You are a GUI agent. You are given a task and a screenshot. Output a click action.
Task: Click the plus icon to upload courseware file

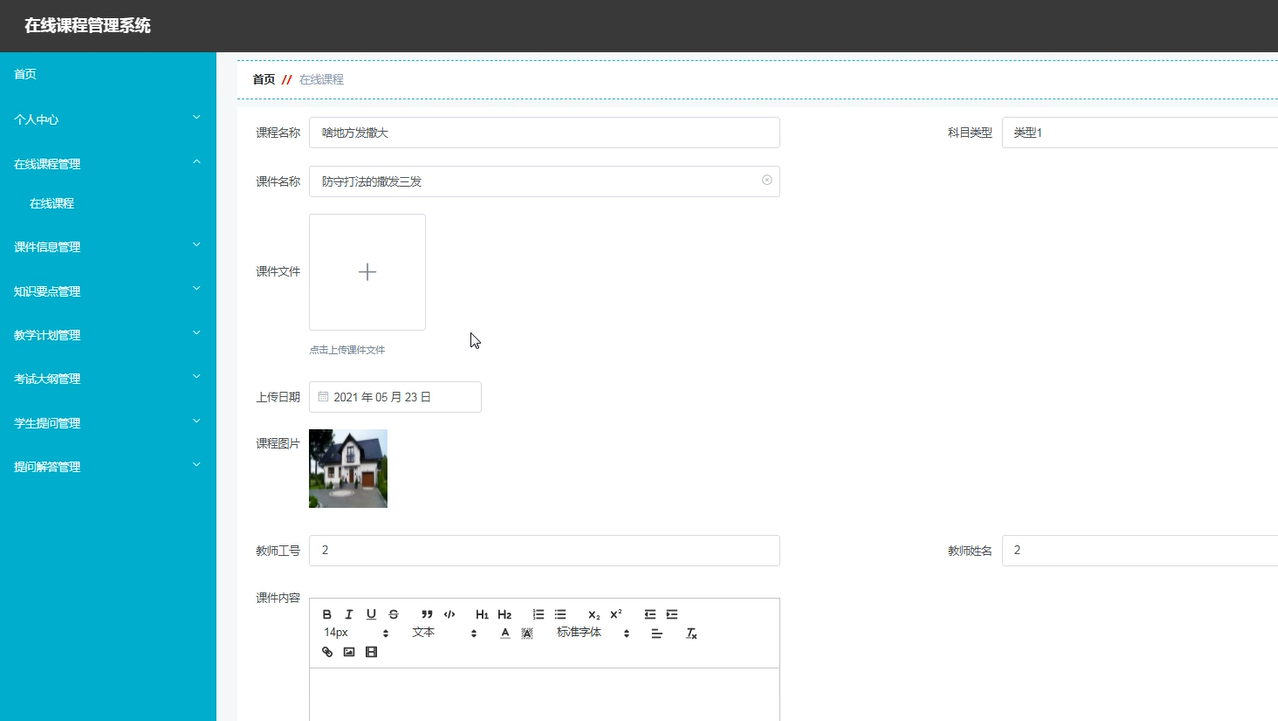coord(367,272)
